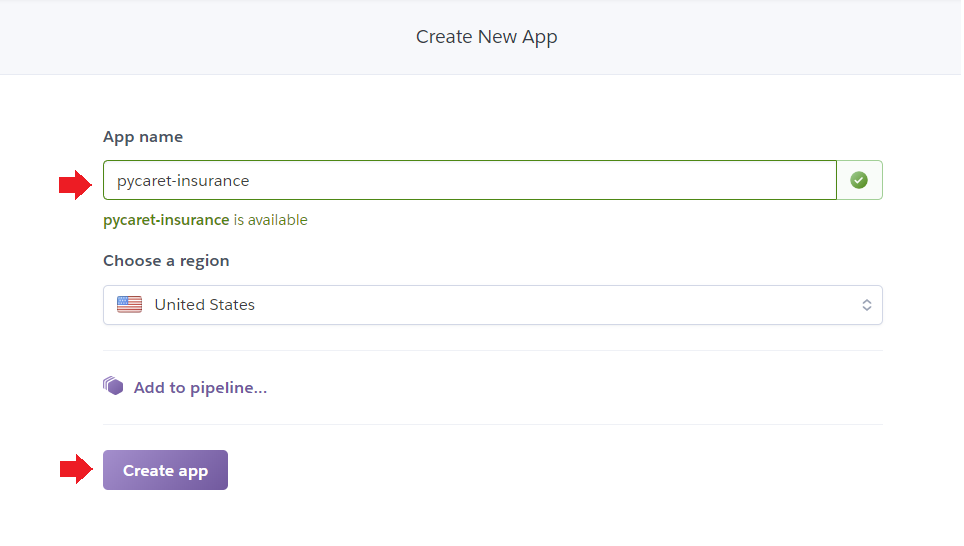This screenshot has height=546, width=964.
Task: Click the United States flag icon
Action: point(129,305)
